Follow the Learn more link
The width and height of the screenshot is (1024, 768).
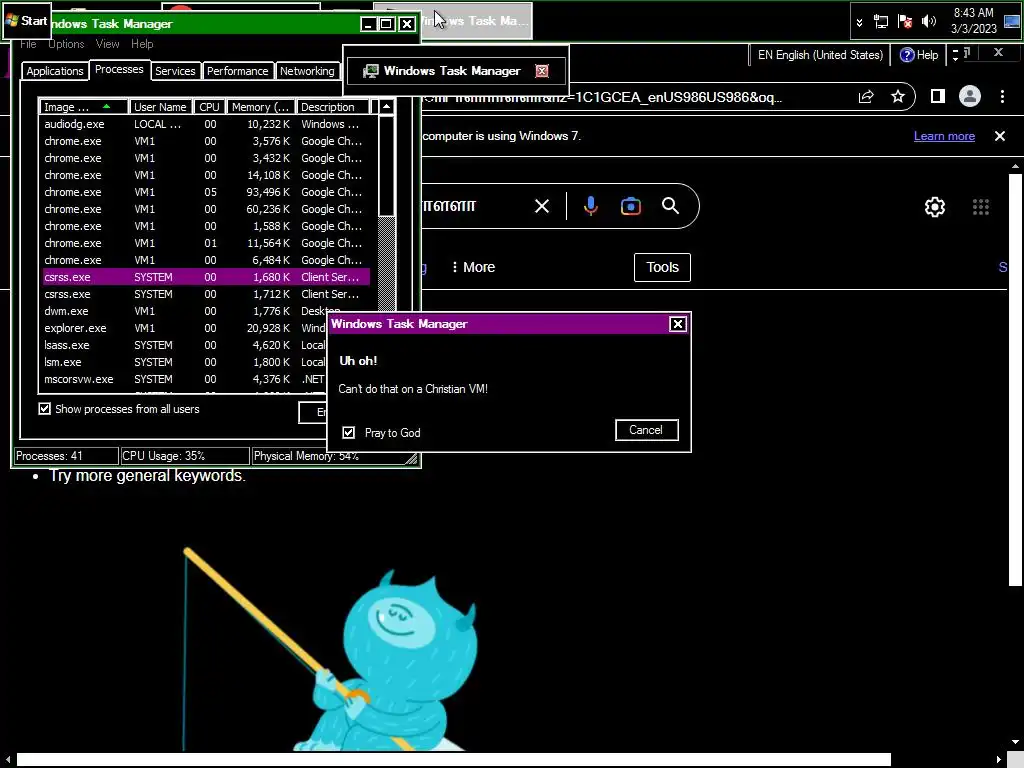[x=944, y=136]
